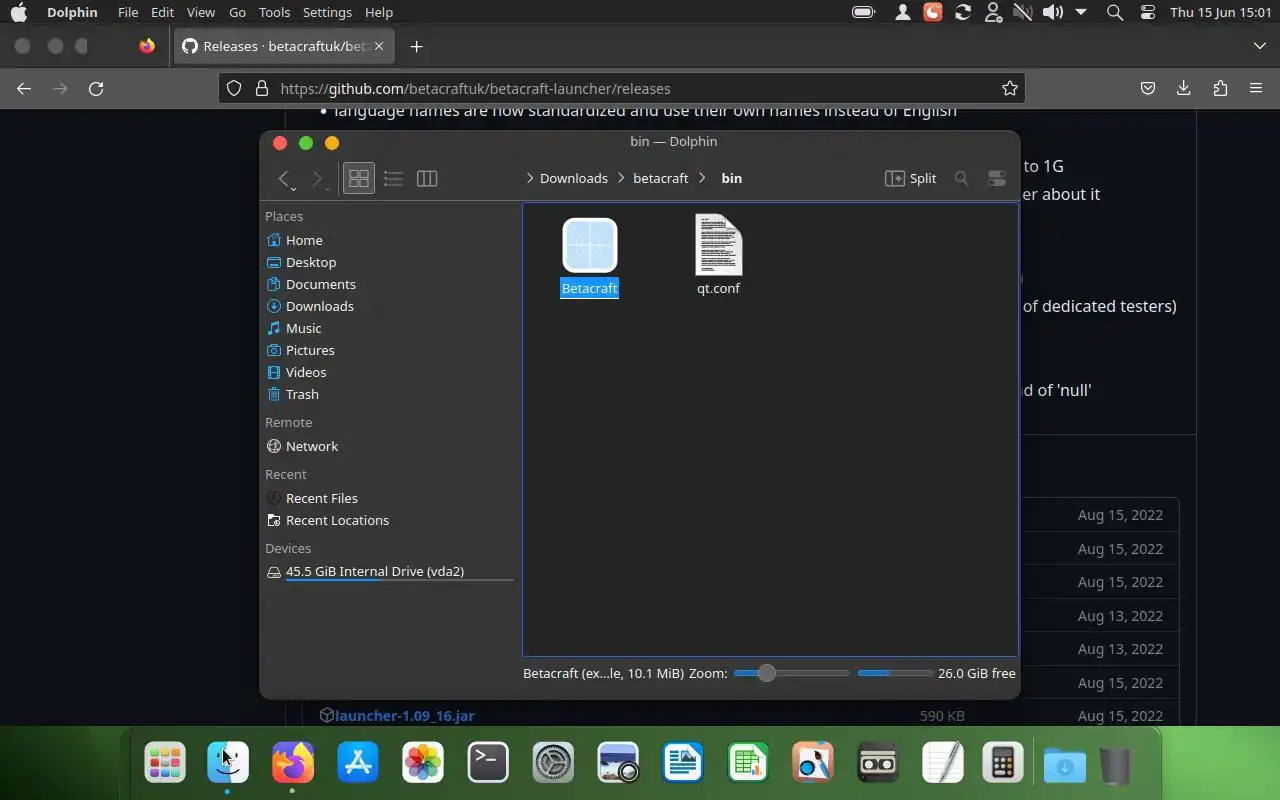Switch Dolphin to compact list view mode
Image resolution: width=1280 pixels, height=800 pixels.
point(393,178)
